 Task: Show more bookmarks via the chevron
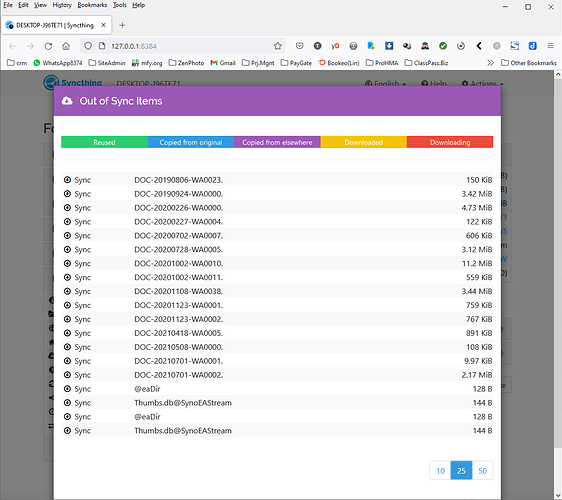(x=490, y=63)
